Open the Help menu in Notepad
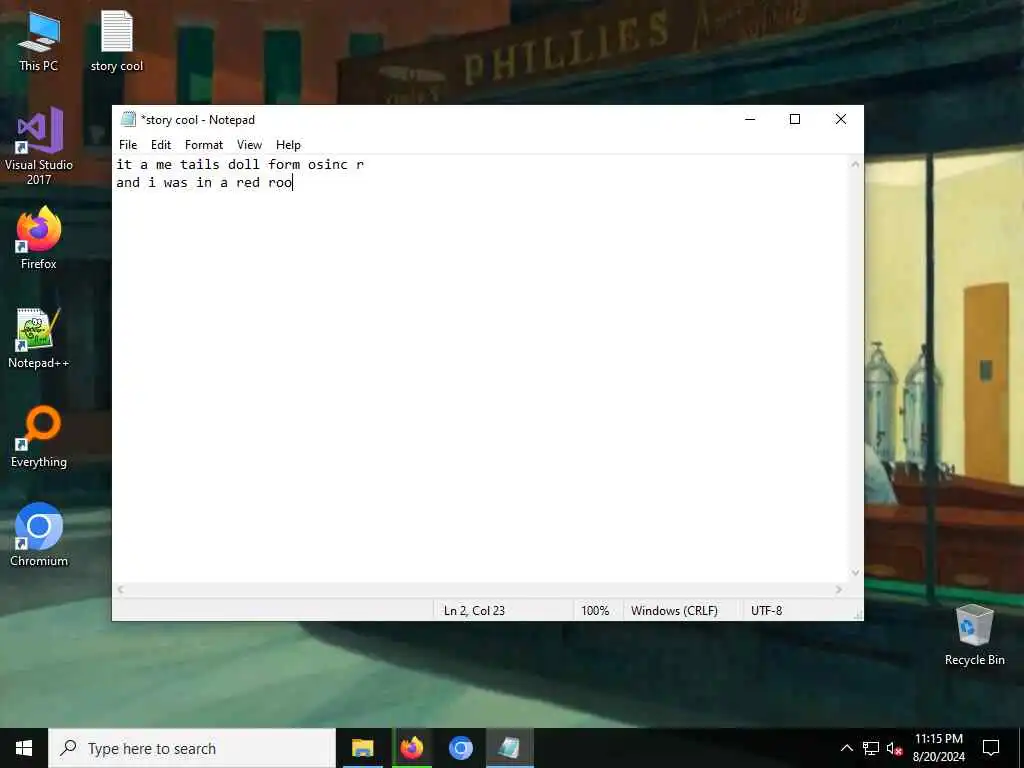This screenshot has height=768, width=1024. [x=288, y=145]
